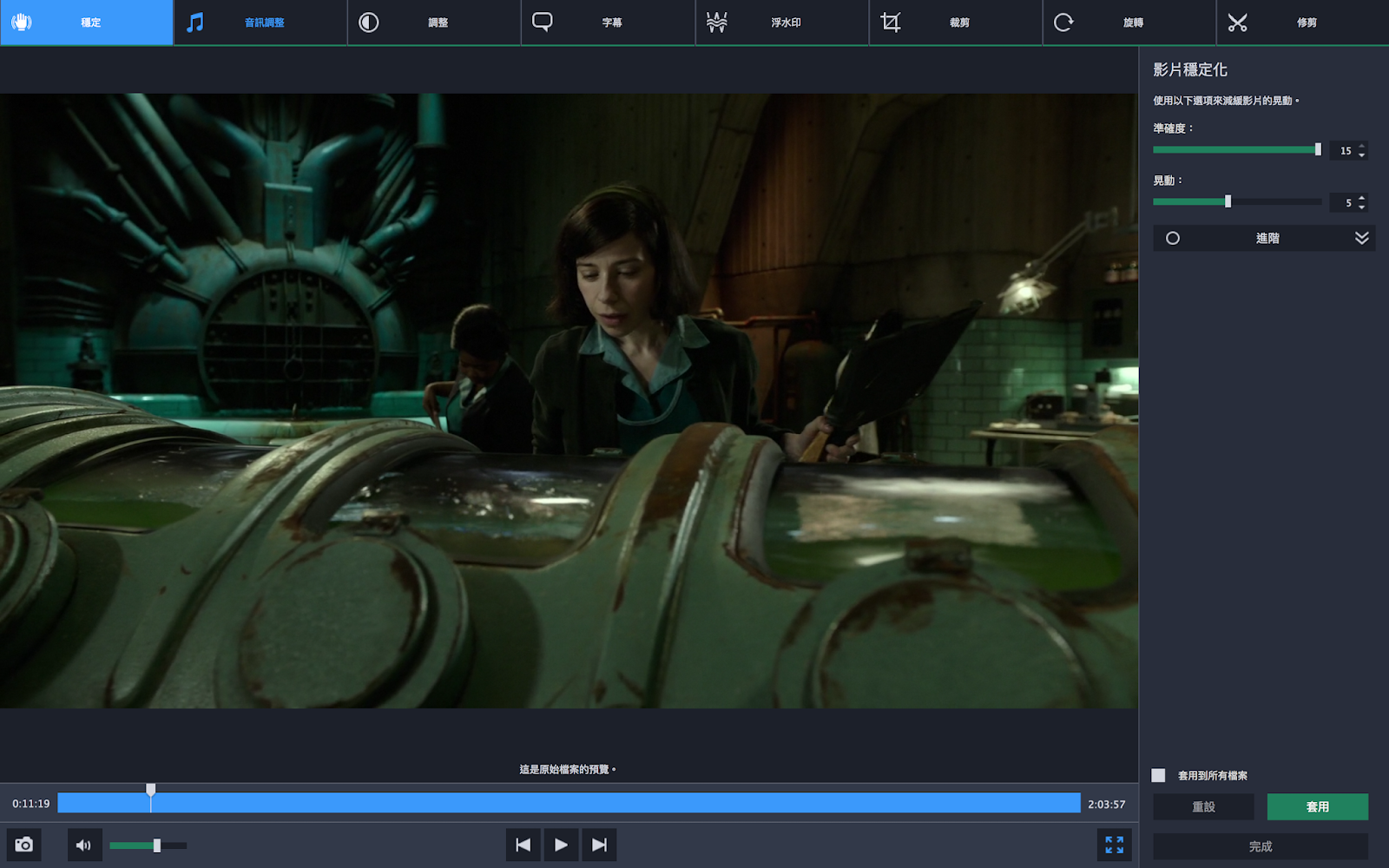Seek within the blue timeline bar
Screen dimensions: 1389x868
click(x=569, y=803)
